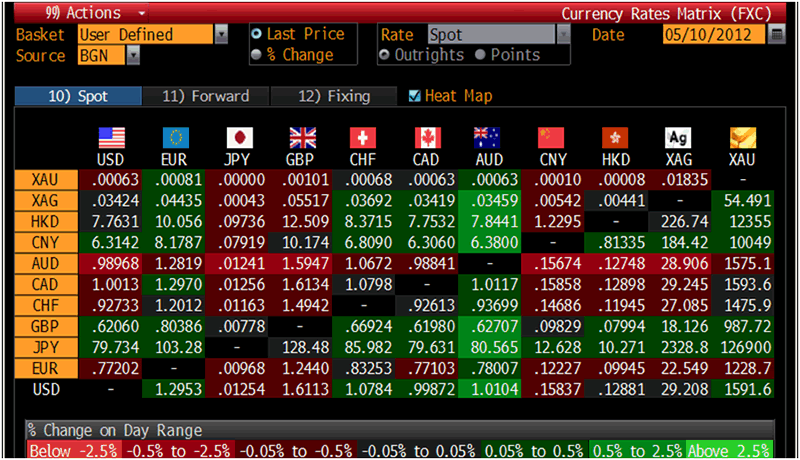Toggle the Heat Map checkbox

416,96
